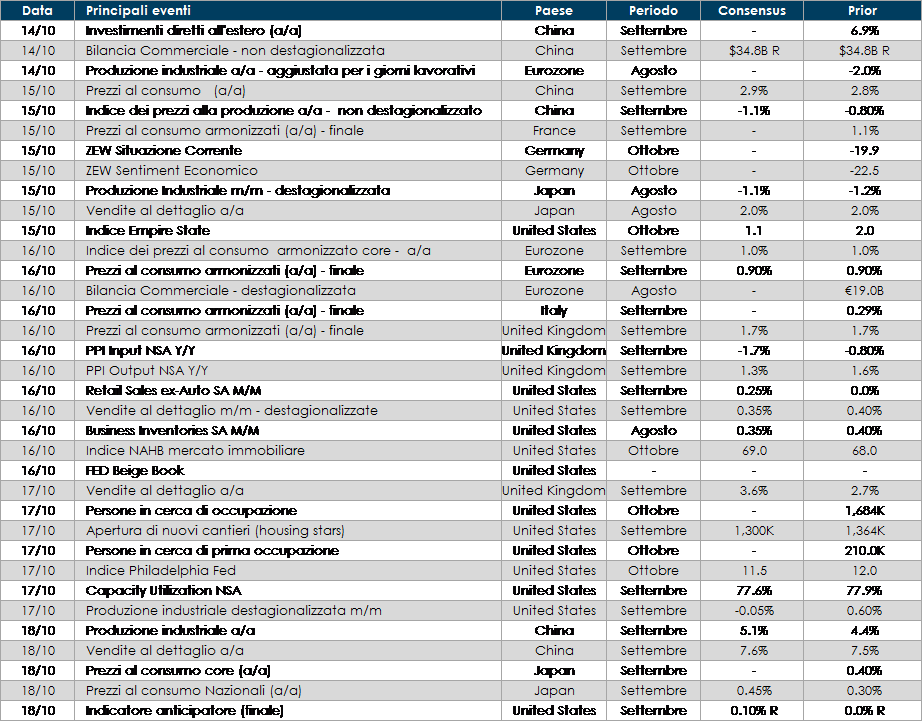This screenshot has width=923, height=722.
Task: Click the €19.0B prior value
Action: coord(862,291)
